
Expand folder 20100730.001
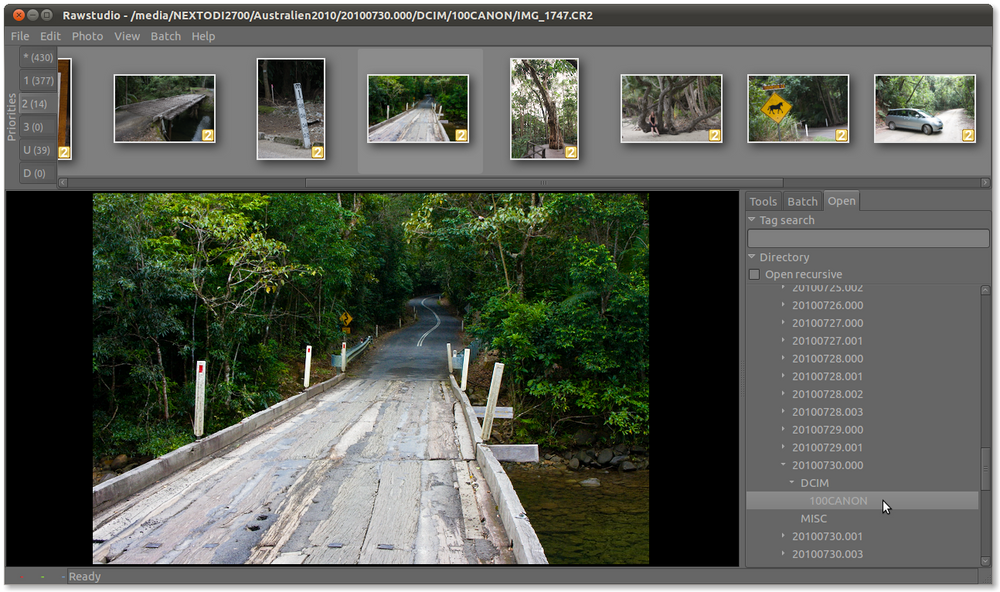[x=783, y=536]
